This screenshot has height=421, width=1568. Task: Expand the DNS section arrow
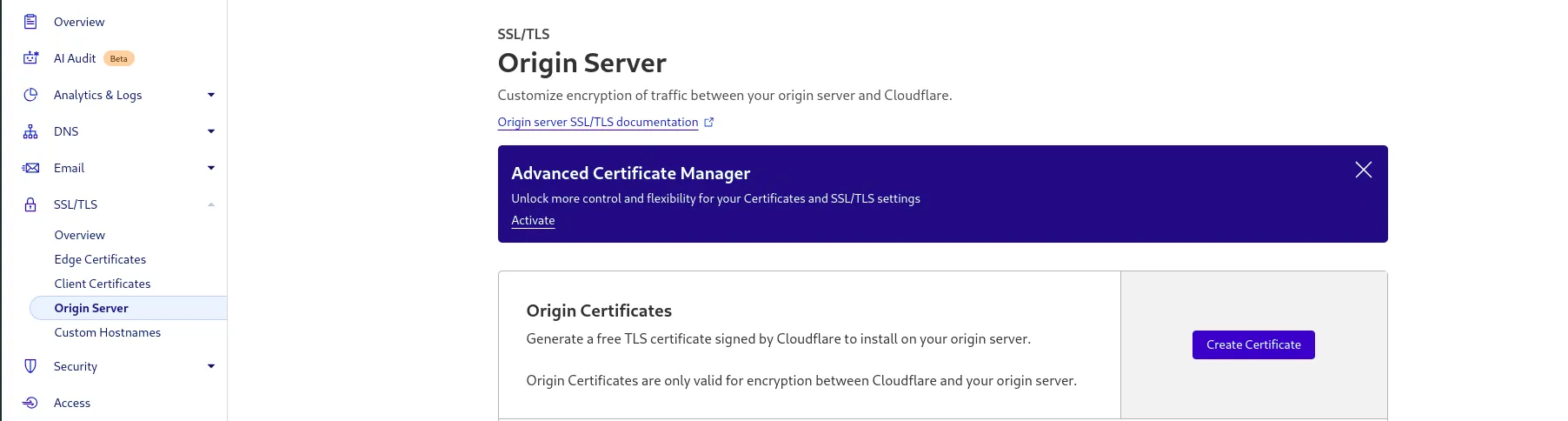211,131
